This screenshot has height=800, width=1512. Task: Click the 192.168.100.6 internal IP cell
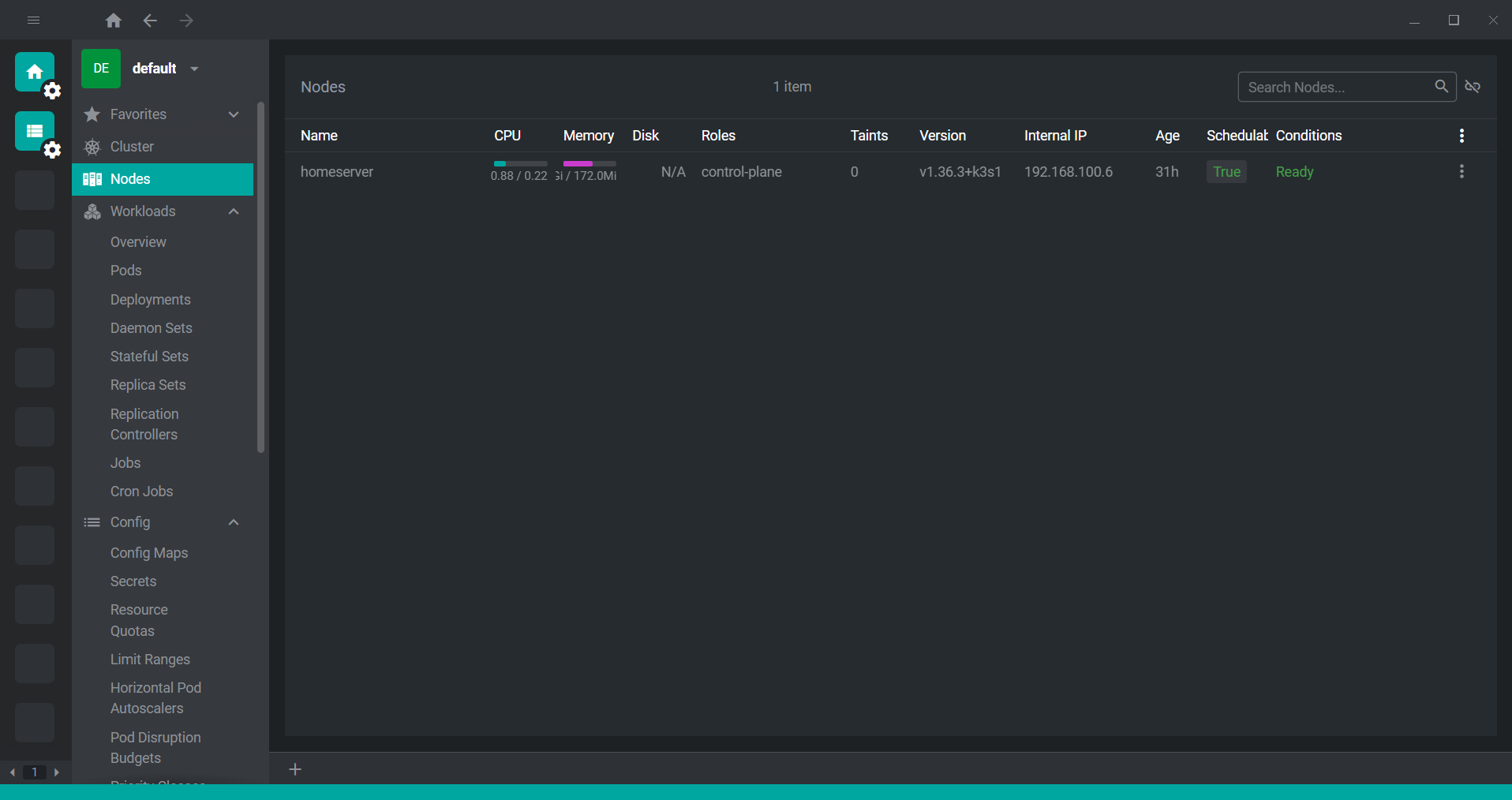click(1069, 172)
